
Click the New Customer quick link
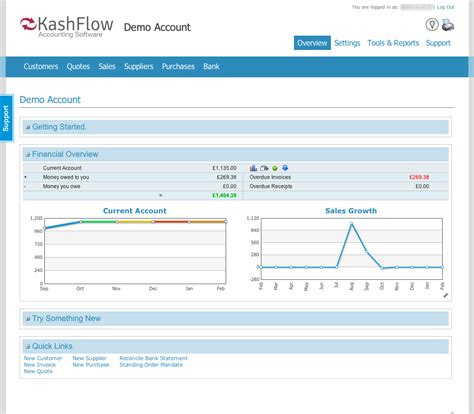coord(43,358)
